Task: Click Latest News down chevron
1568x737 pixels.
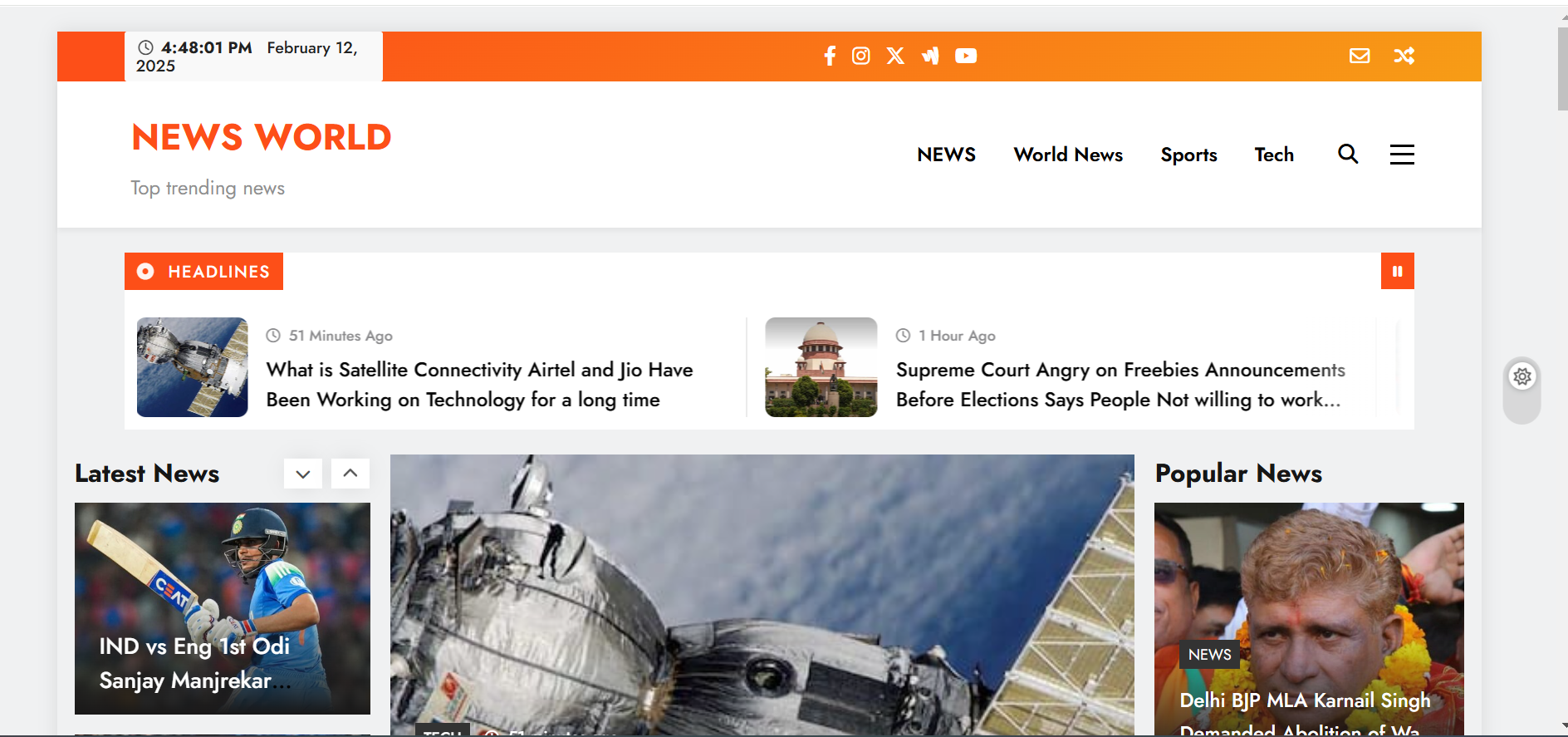Action: (x=303, y=474)
